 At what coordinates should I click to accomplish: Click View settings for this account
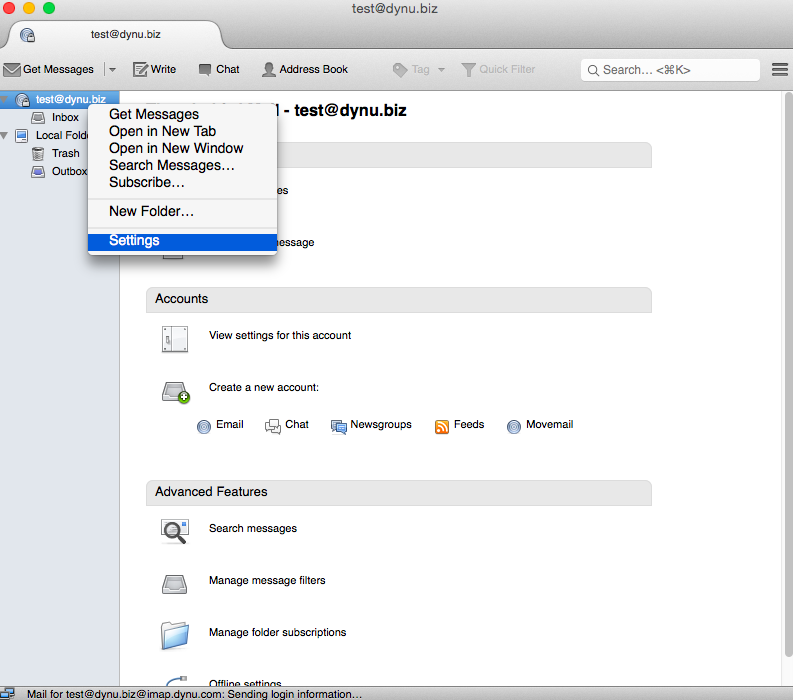280,336
